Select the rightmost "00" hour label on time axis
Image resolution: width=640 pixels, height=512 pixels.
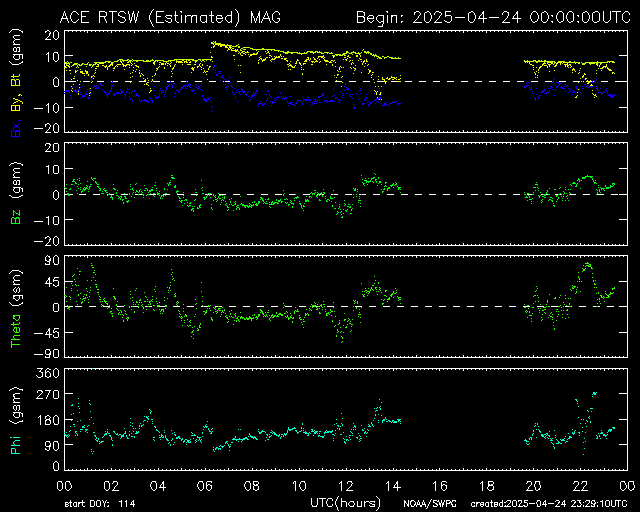(x=627, y=486)
